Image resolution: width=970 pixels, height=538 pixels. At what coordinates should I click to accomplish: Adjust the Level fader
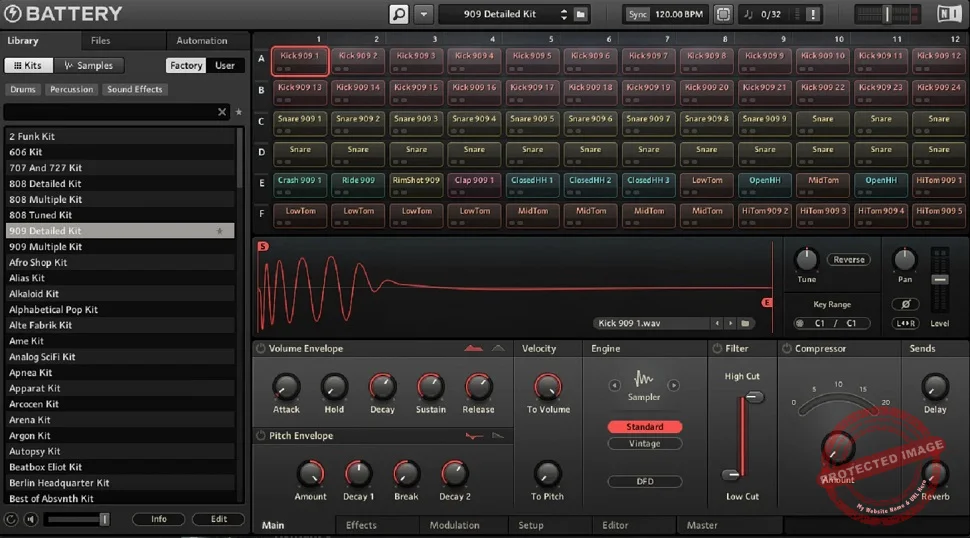(940, 280)
